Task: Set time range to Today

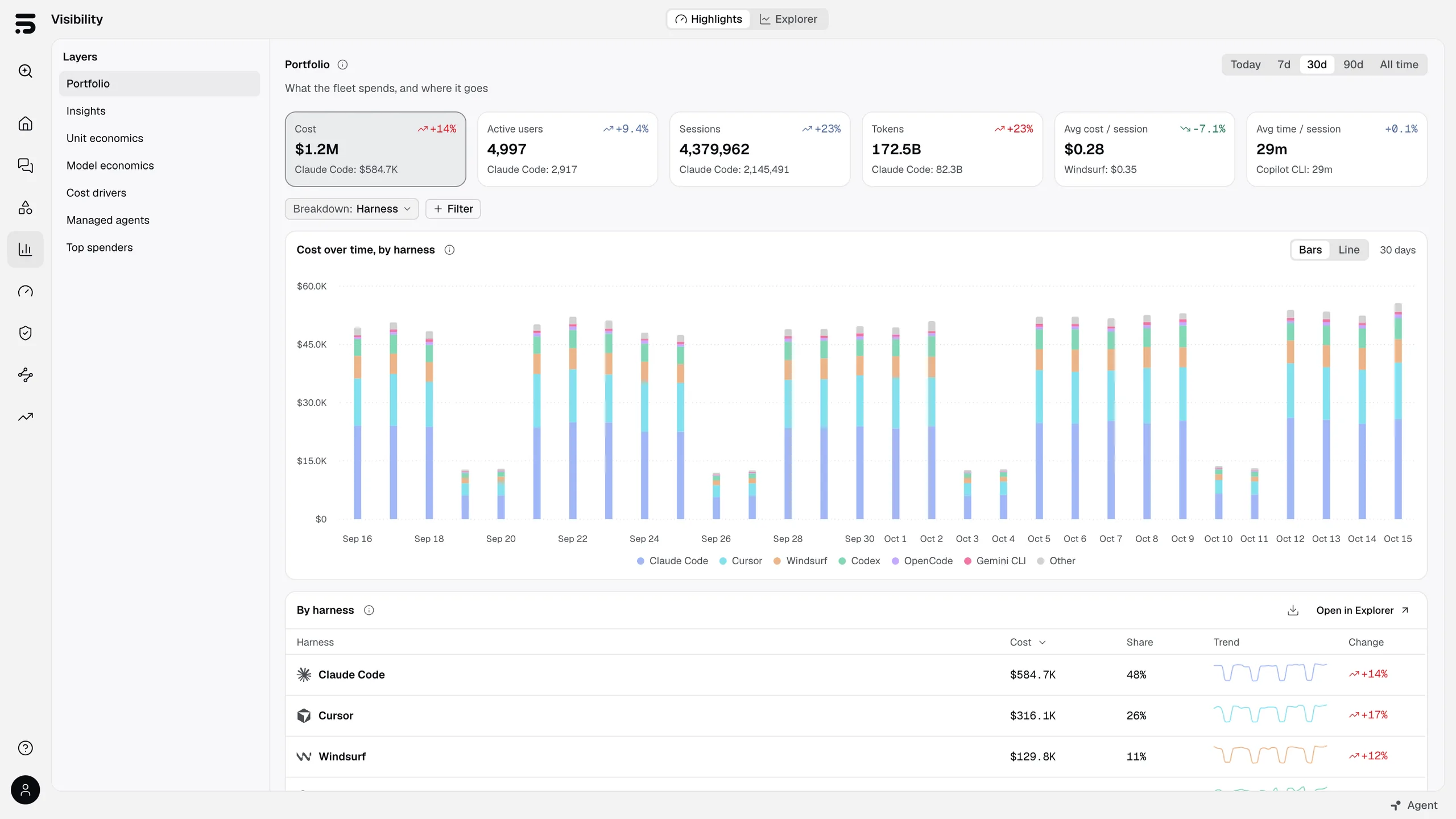Action: 1245,65
